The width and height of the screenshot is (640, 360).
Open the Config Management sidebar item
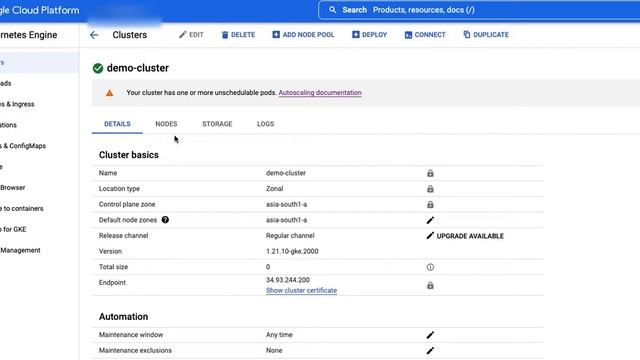point(20,250)
